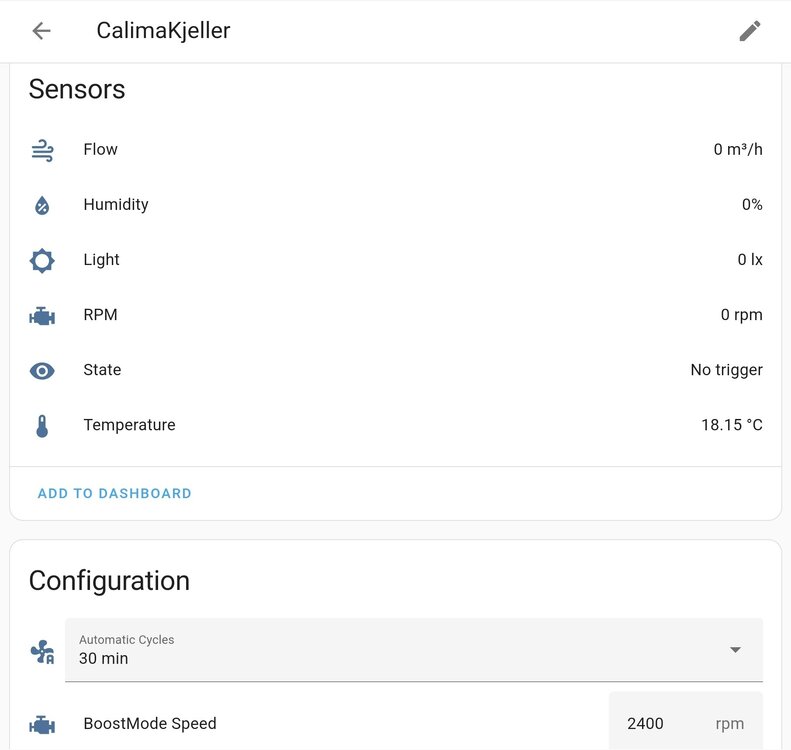Click the BoostMode Speed rpm field
The image size is (791, 750).
click(660, 724)
